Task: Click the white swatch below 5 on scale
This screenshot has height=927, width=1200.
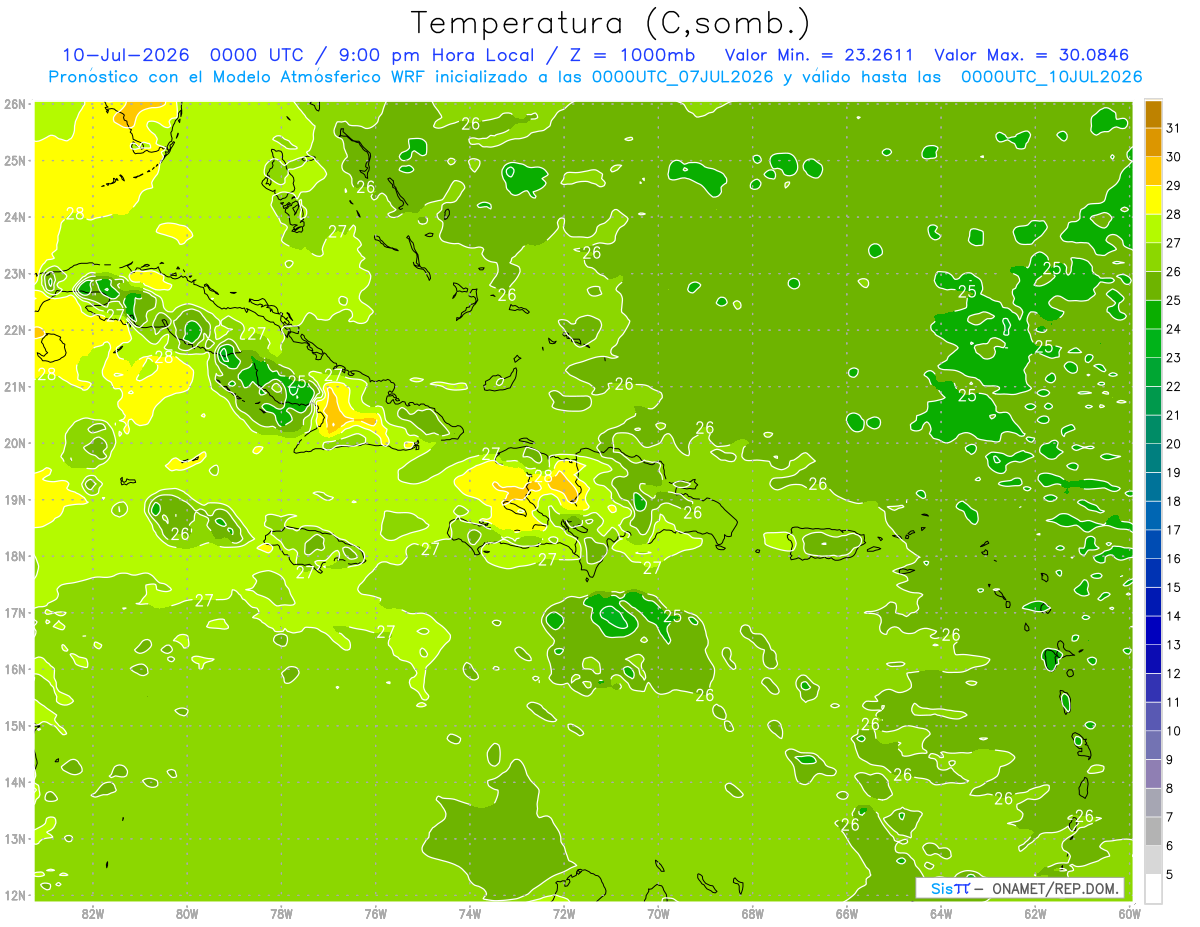Action: click(1153, 888)
